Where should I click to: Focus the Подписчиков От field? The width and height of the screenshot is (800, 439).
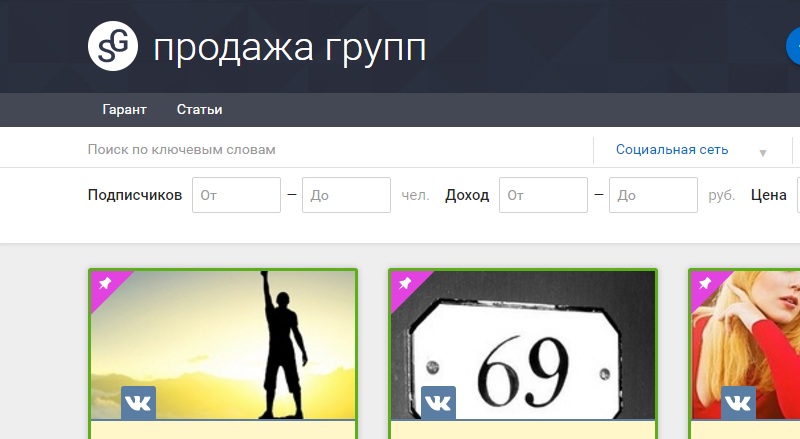[x=236, y=195]
